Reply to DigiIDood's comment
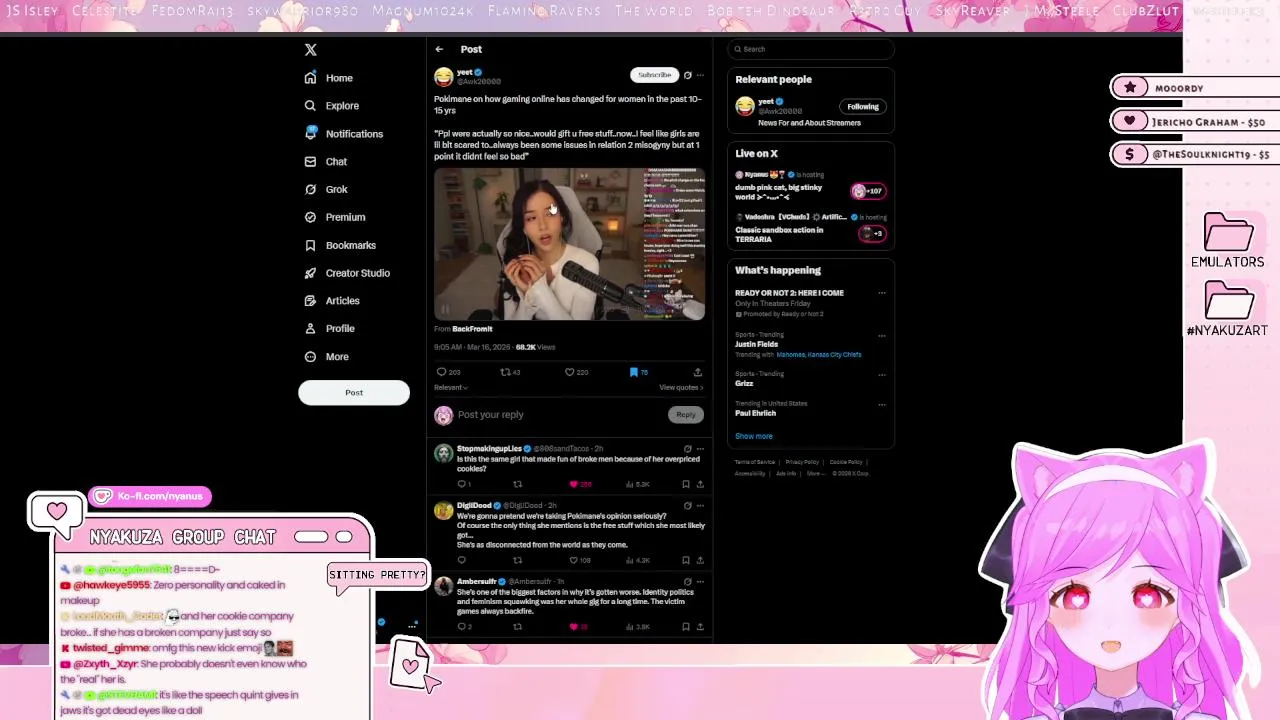This screenshot has width=1280, height=720. (x=461, y=560)
